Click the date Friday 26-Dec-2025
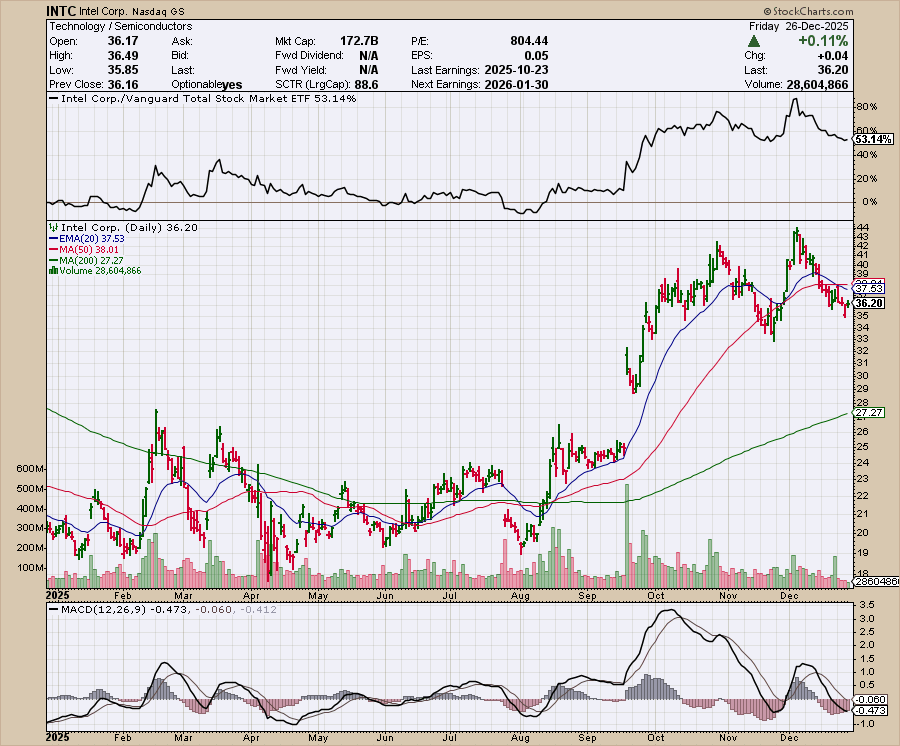 tap(798, 26)
